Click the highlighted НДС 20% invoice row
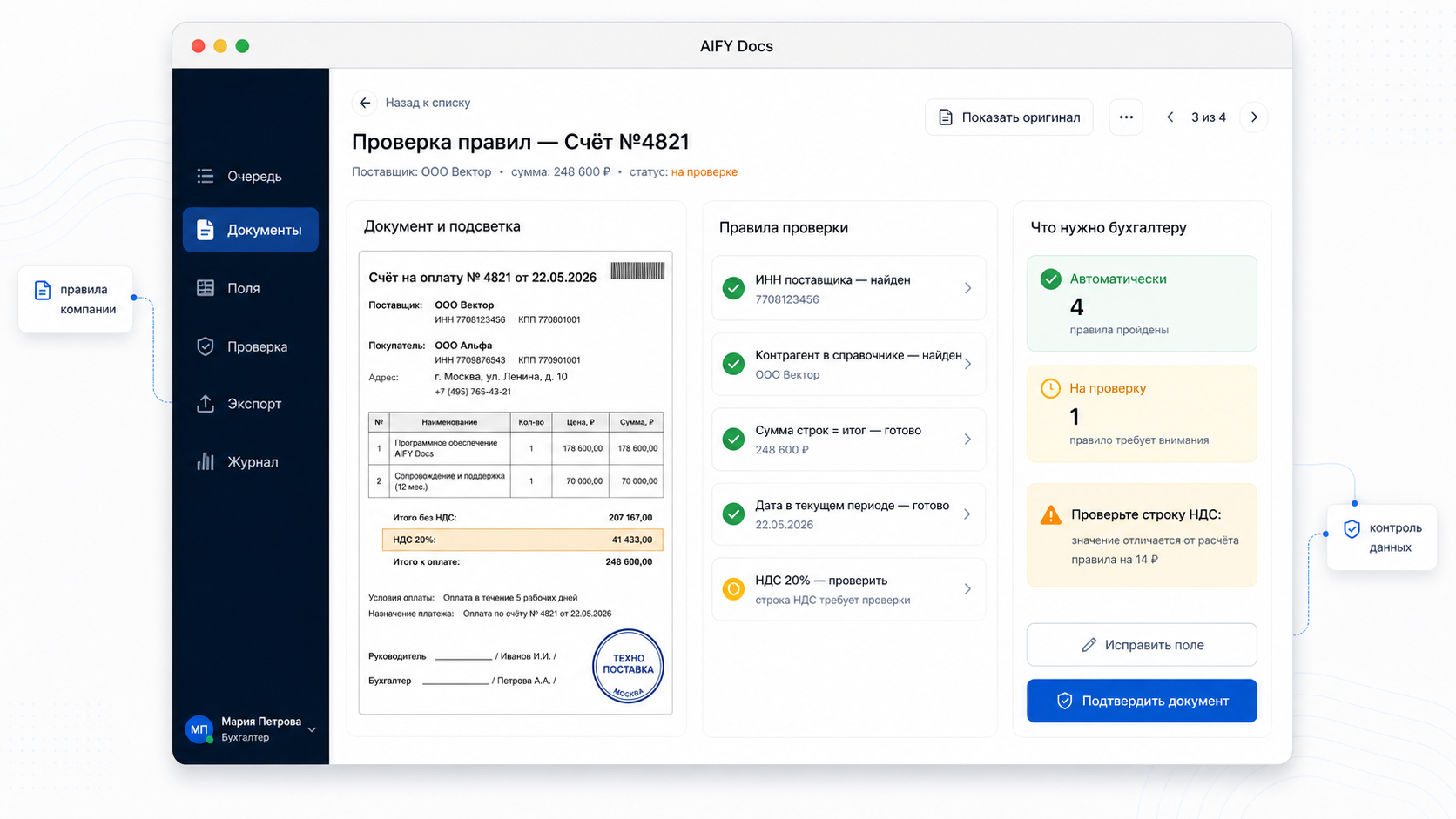The height and width of the screenshot is (819, 1456). 522,540
